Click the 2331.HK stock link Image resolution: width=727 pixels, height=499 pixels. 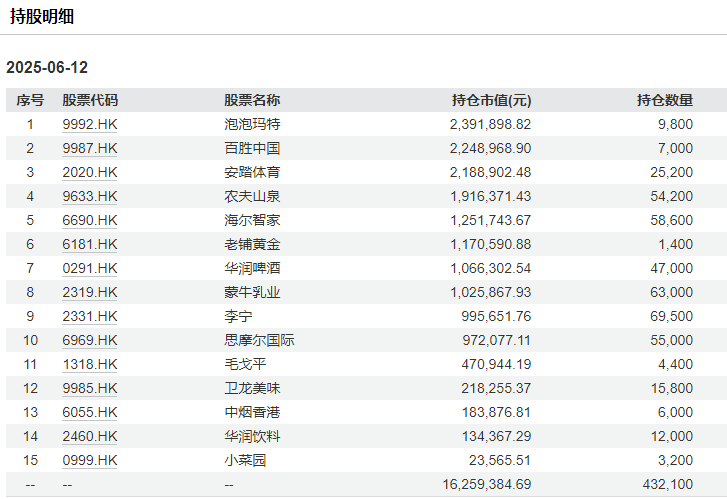pos(89,316)
